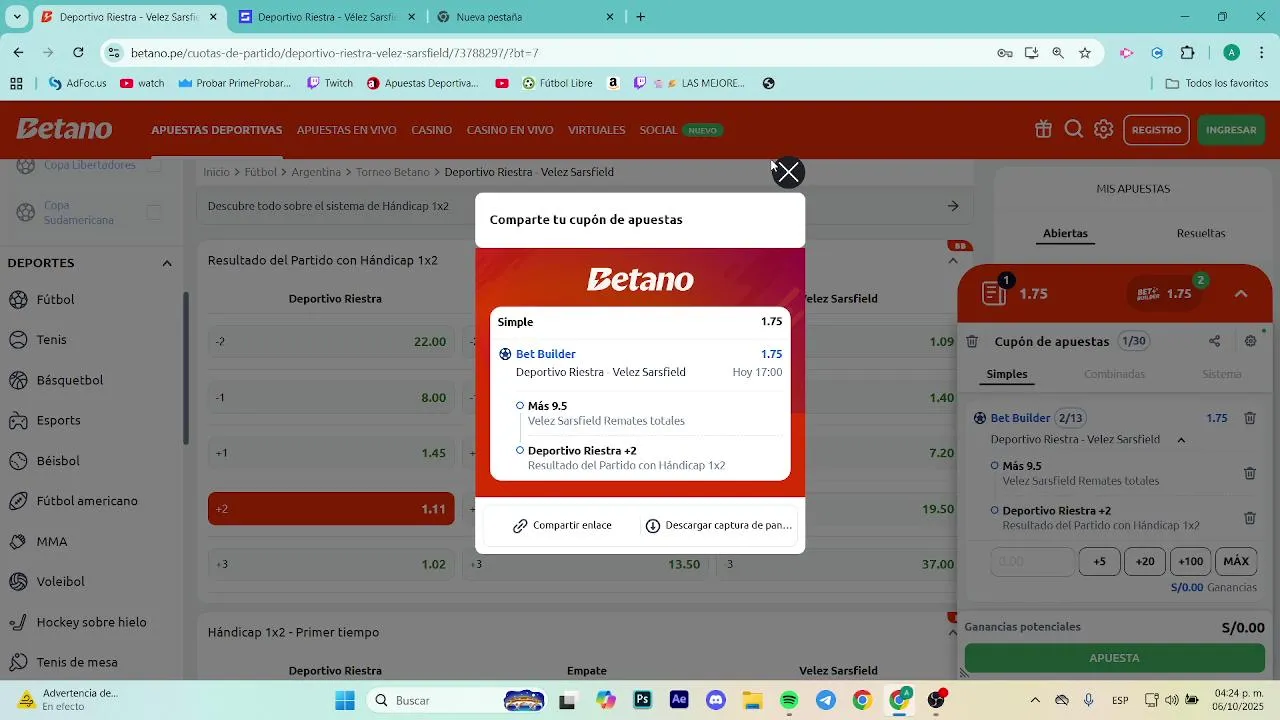Select Deportivo Riestra +1 odds 1.45
Screen dimensions: 1280x720
point(331,453)
